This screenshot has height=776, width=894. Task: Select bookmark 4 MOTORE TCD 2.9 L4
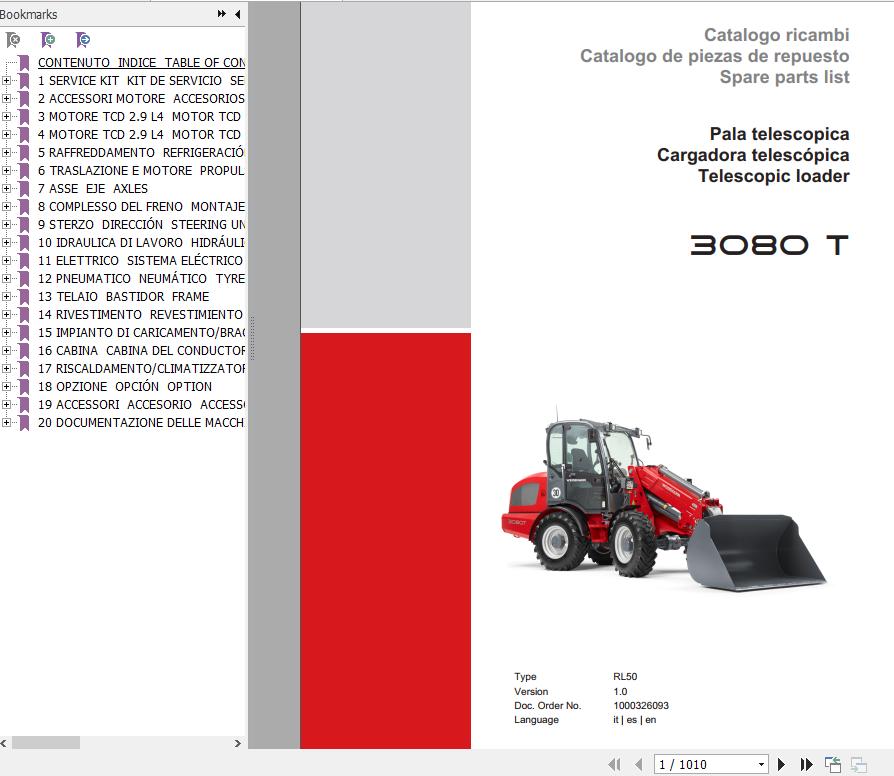click(x=139, y=135)
